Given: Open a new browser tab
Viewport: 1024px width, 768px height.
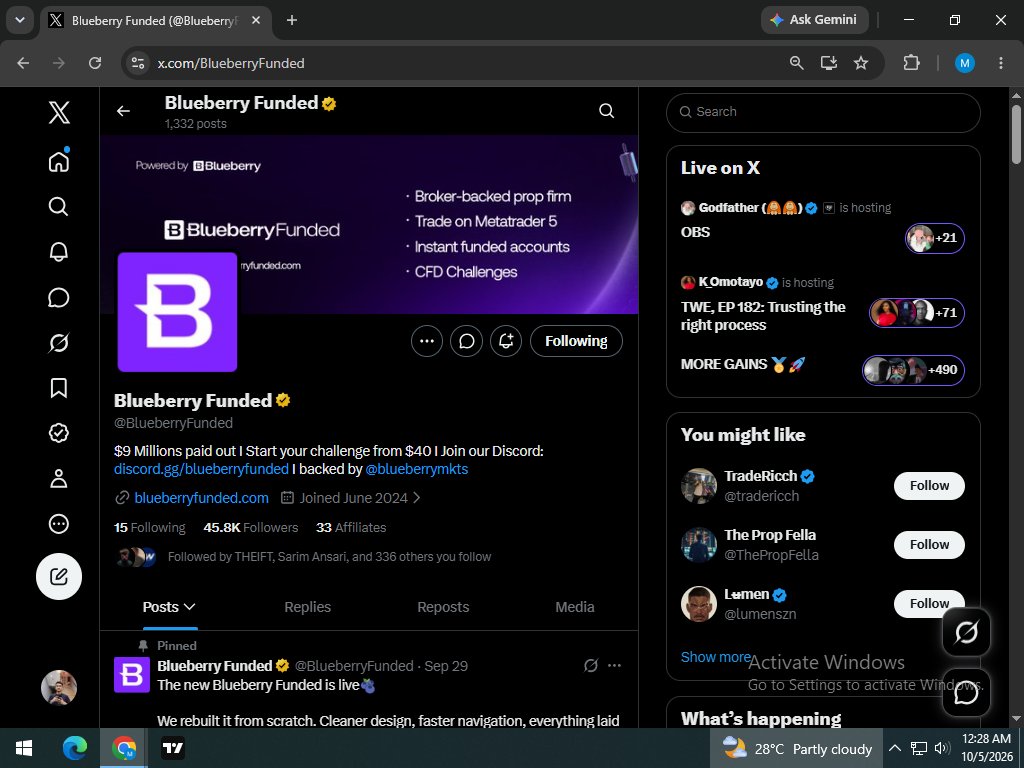Looking at the screenshot, I should point(292,20).
